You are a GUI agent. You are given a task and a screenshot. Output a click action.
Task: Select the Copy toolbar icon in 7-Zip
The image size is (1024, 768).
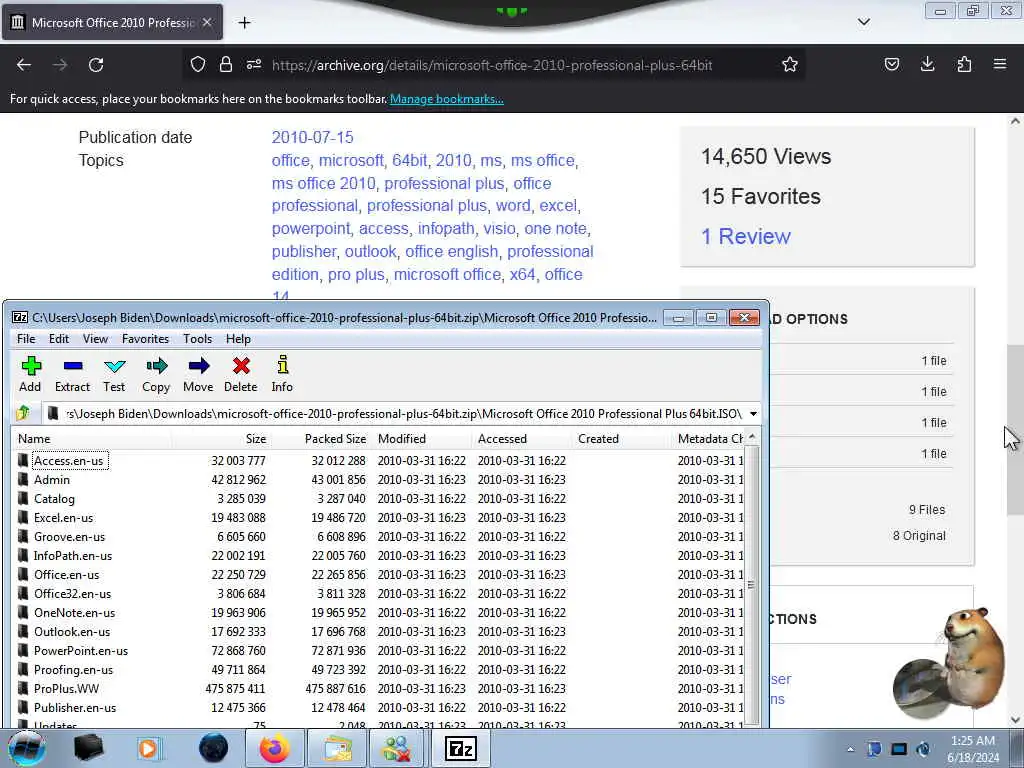[x=156, y=374]
